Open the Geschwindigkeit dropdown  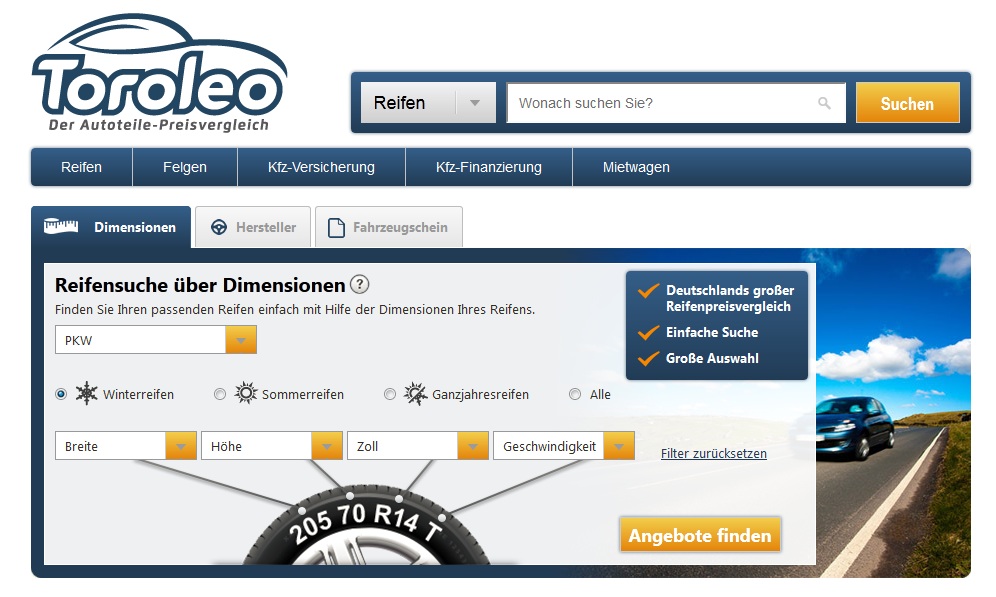coord(564,446)
